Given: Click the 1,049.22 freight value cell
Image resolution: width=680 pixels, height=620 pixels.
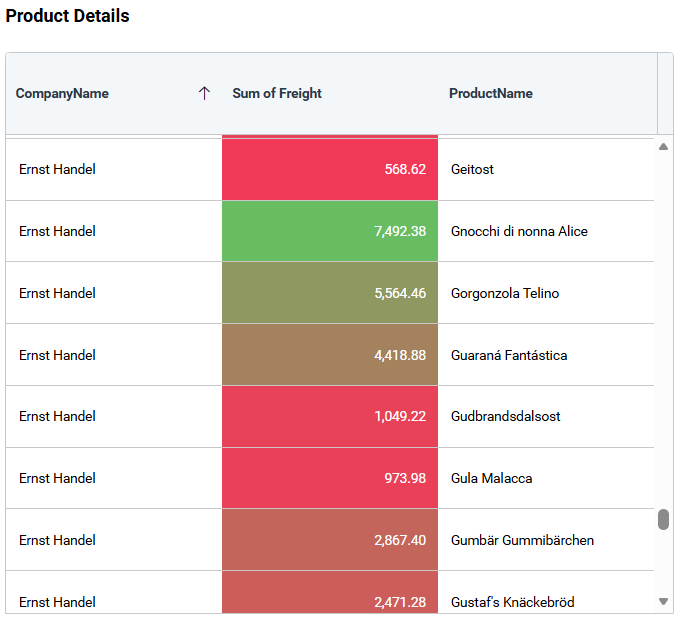Looking at the screenshot, I should [330, 416].
